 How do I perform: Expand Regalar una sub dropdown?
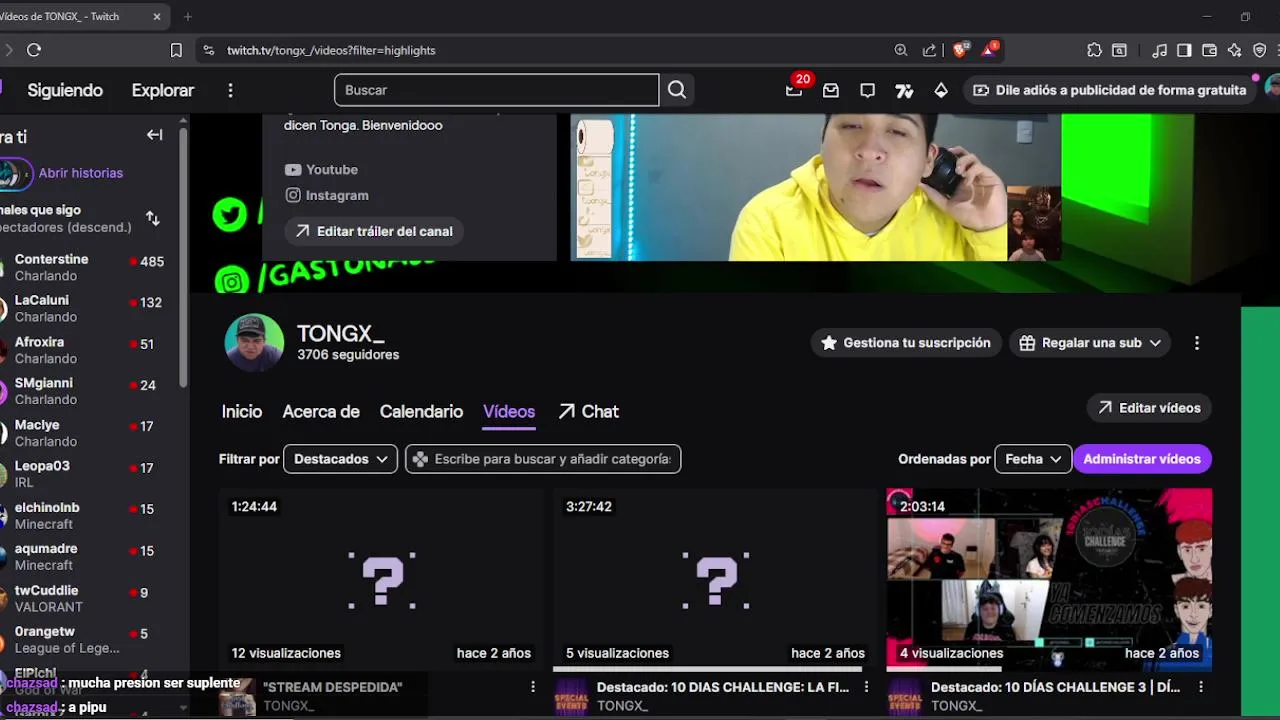pyautogui.click(x=1090, y=343)
